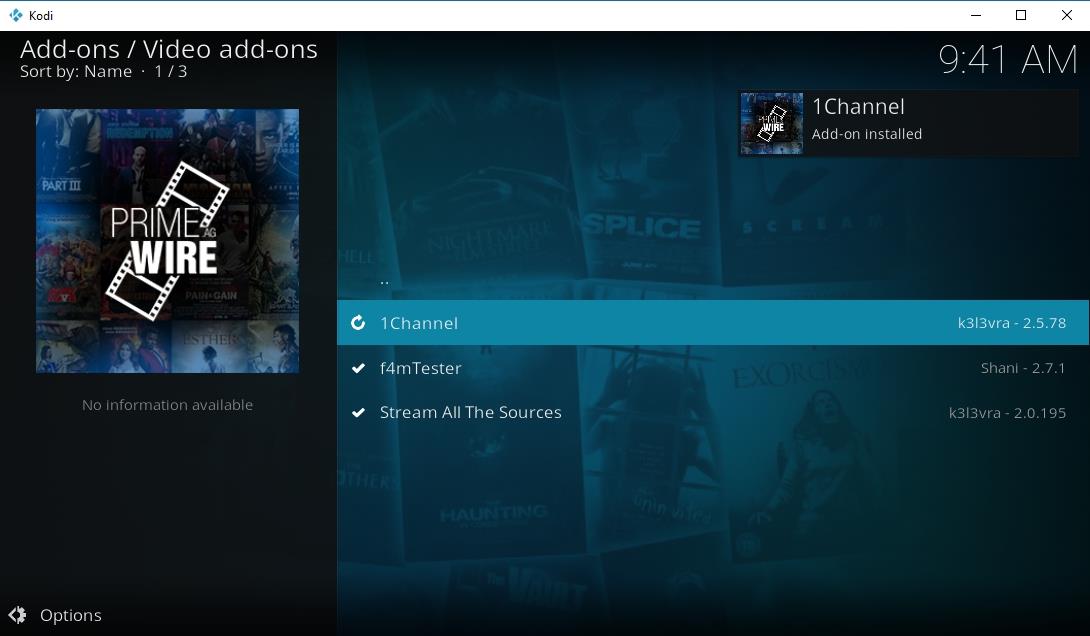Viewport: 1090px width, 636px height.
Task: Click the Options gear icon
Action: tap(17, 615)
